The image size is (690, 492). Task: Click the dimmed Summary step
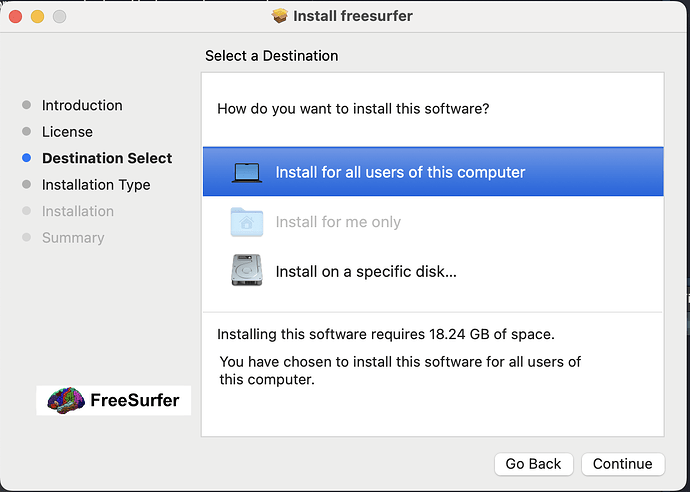[73, 238]
